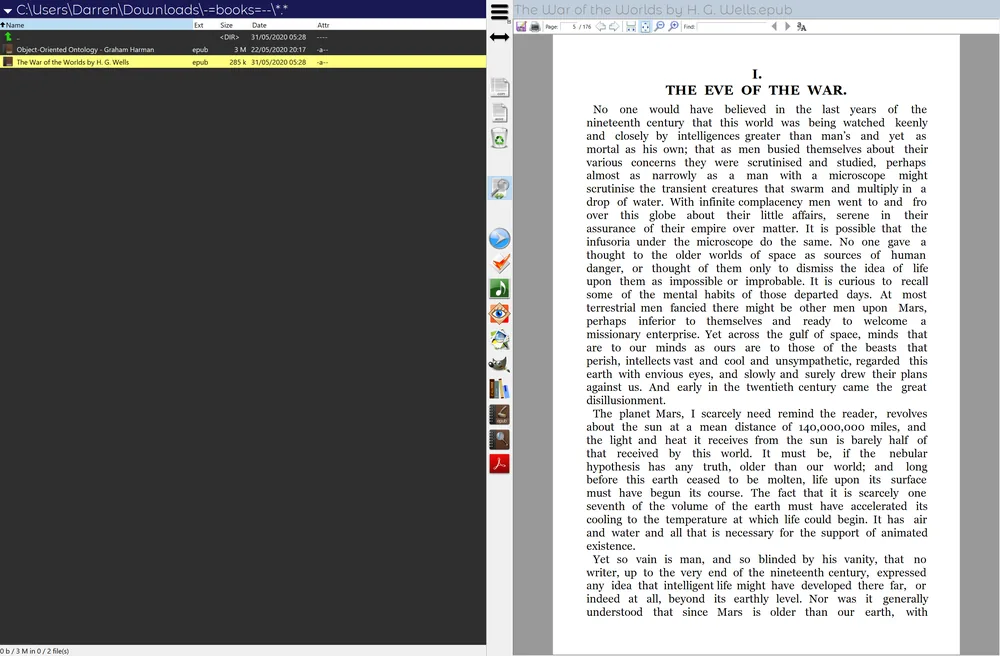
Task: Click the fit width icon
Action: tap(631, 27)
